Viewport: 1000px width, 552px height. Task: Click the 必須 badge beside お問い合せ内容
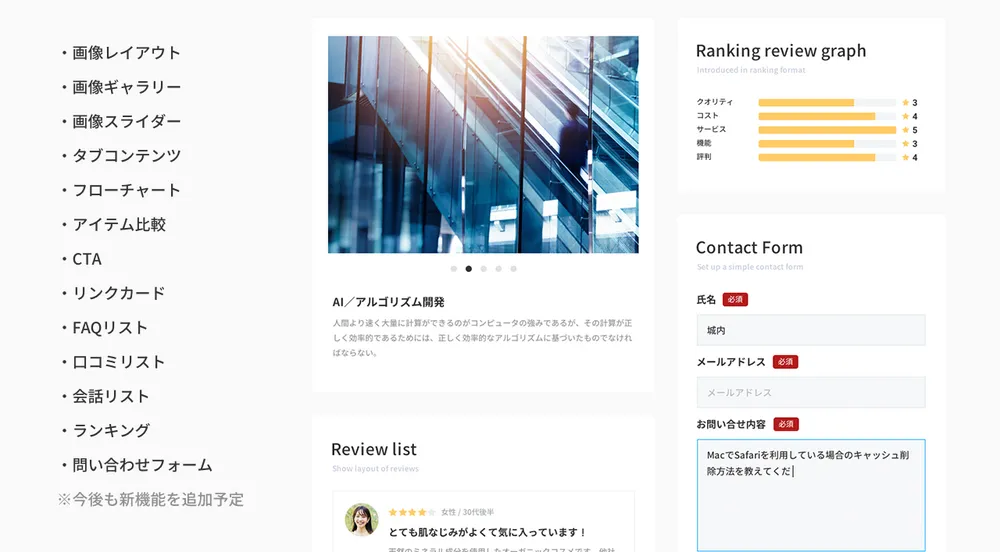pyautogui.click(x=786, y=425)
